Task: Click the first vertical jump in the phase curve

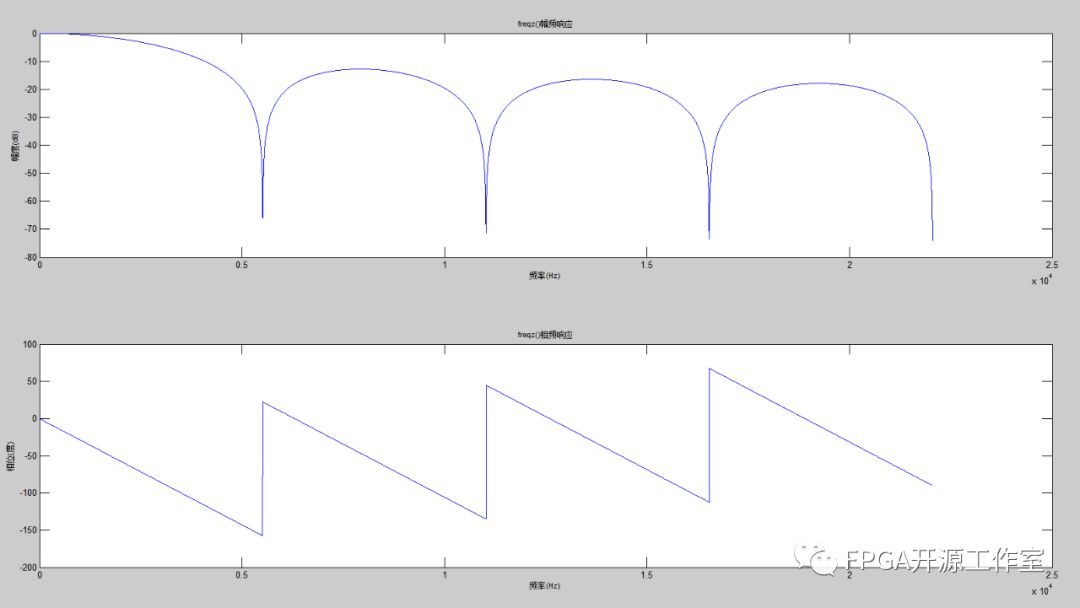Action: (x=262, y=470)
